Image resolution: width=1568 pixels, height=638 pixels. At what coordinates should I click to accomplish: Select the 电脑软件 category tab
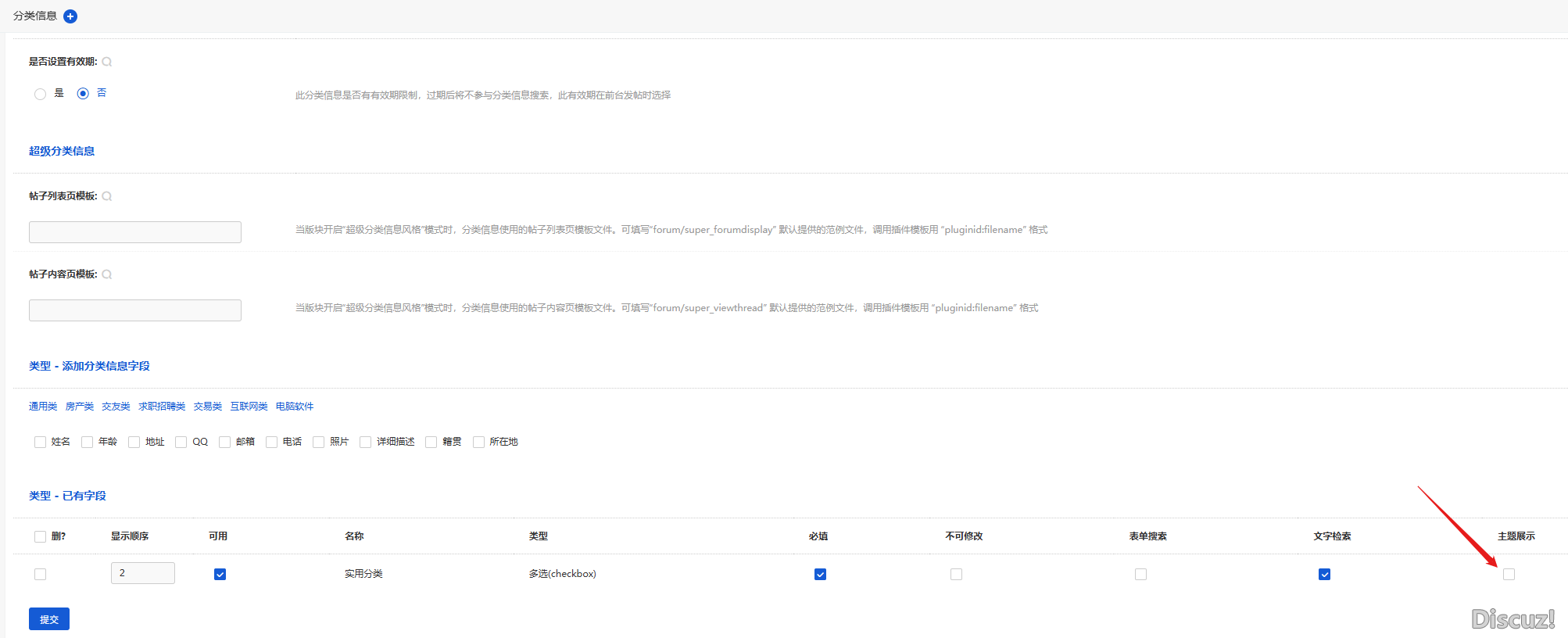point(295,407)
